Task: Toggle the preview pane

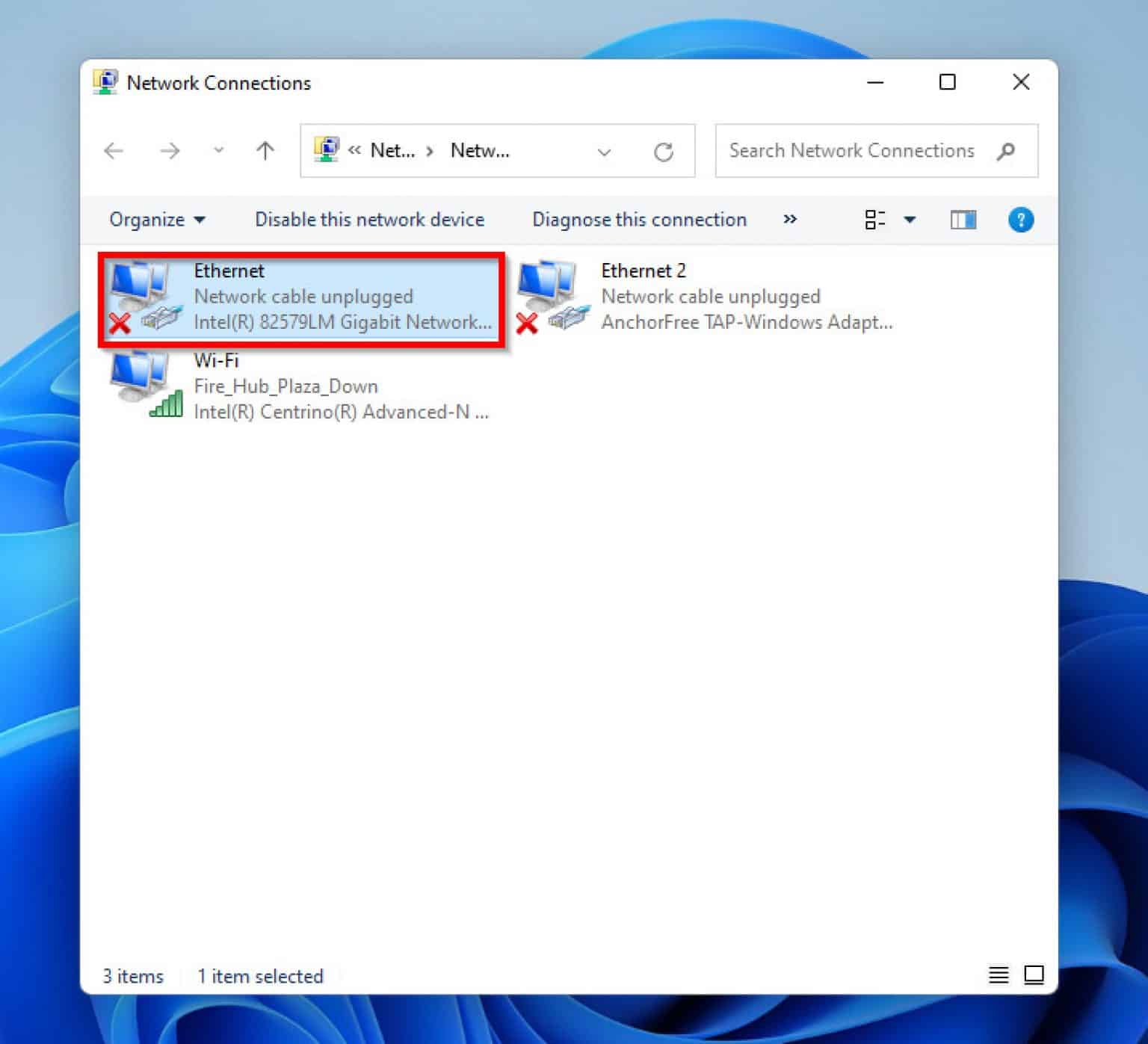Action: point(963,219)
